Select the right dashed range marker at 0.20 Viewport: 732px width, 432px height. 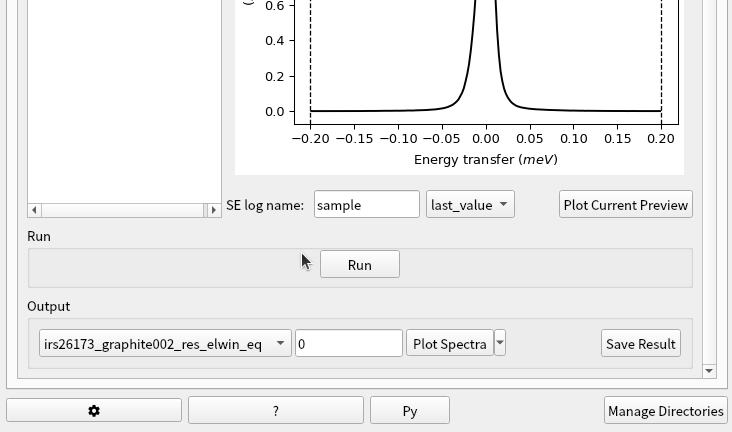click(661, 60)
